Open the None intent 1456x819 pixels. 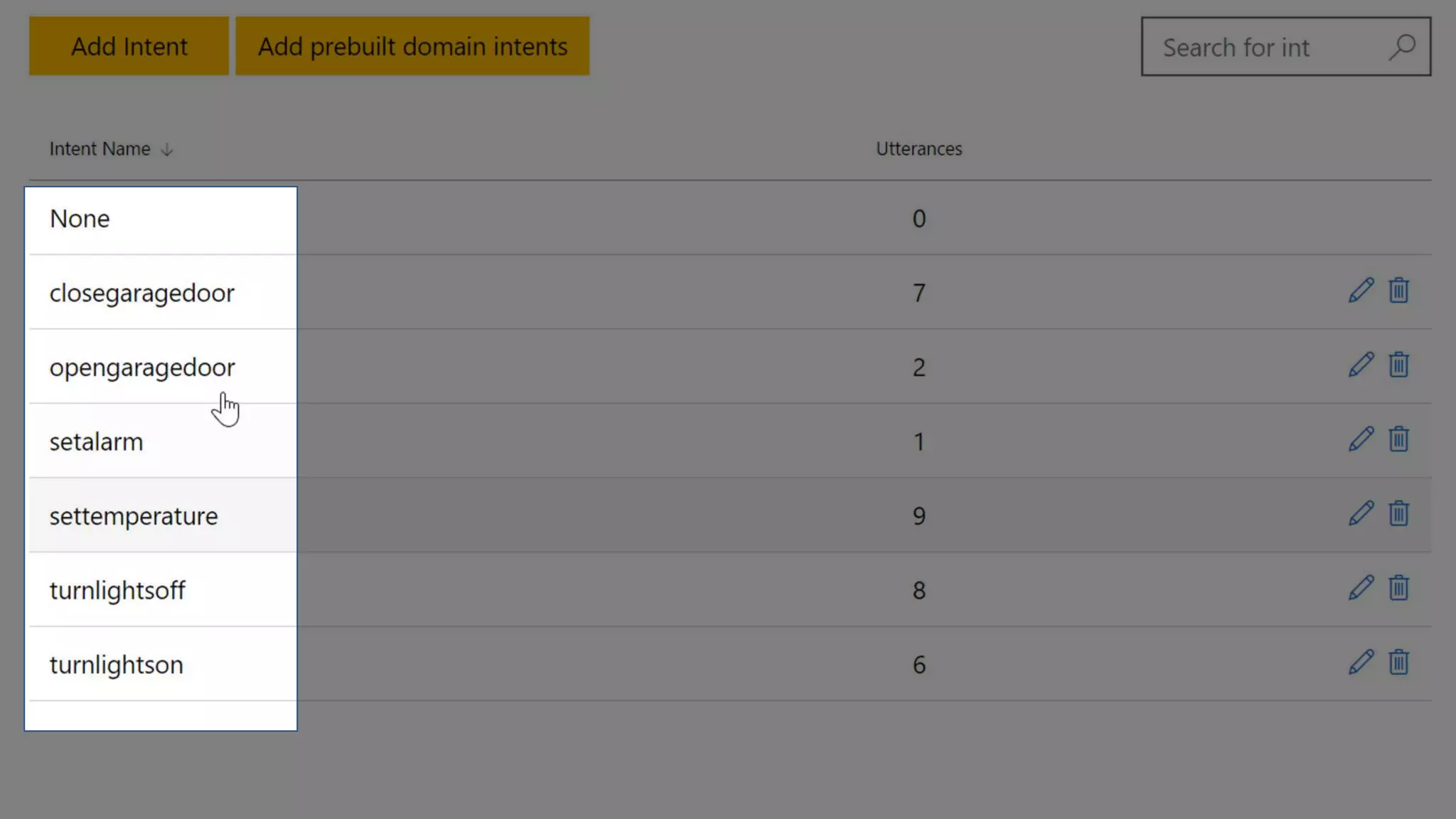[80, 219]
